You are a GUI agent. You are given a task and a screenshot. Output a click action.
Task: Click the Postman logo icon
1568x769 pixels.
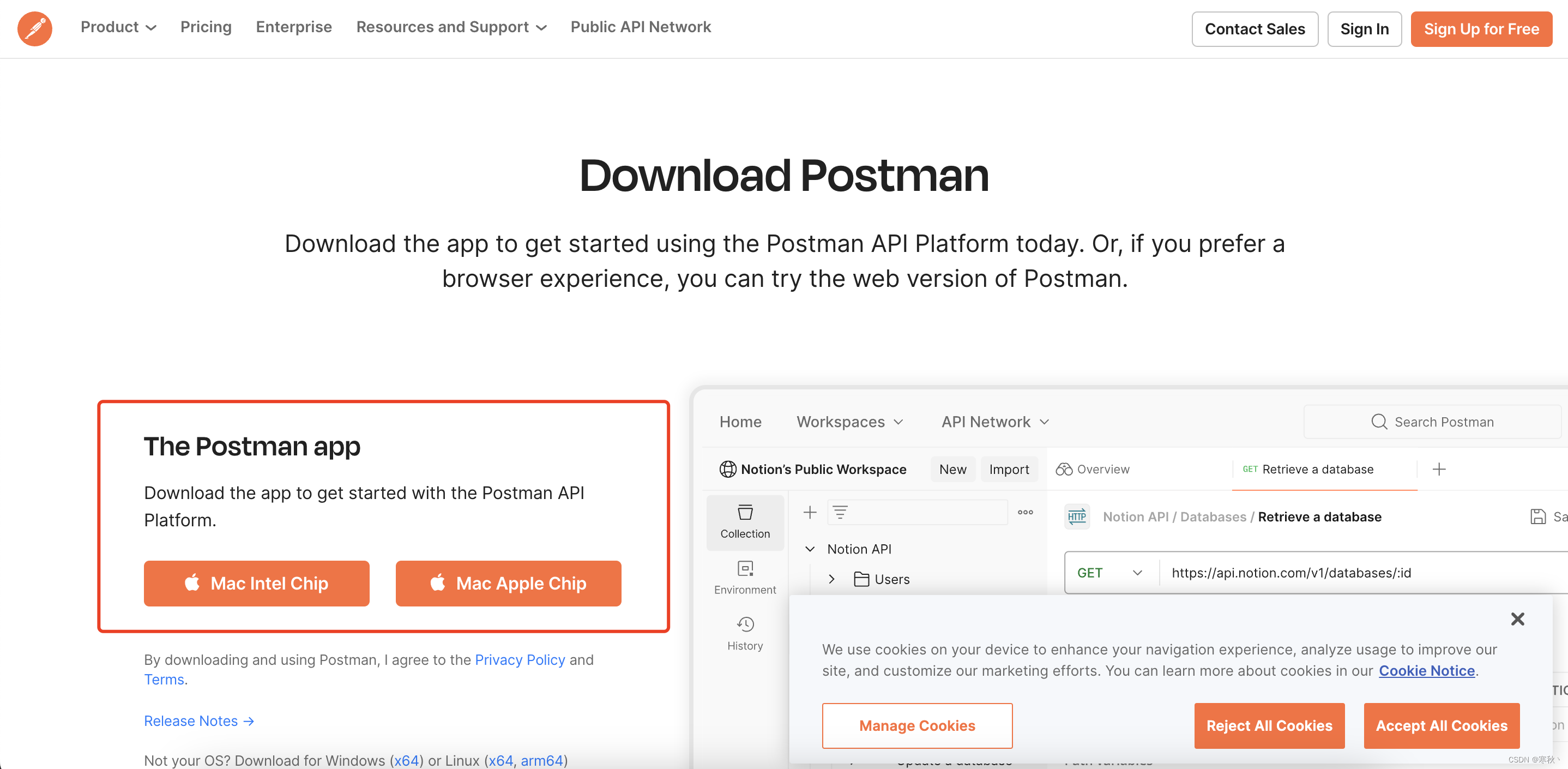coord(35,28)
